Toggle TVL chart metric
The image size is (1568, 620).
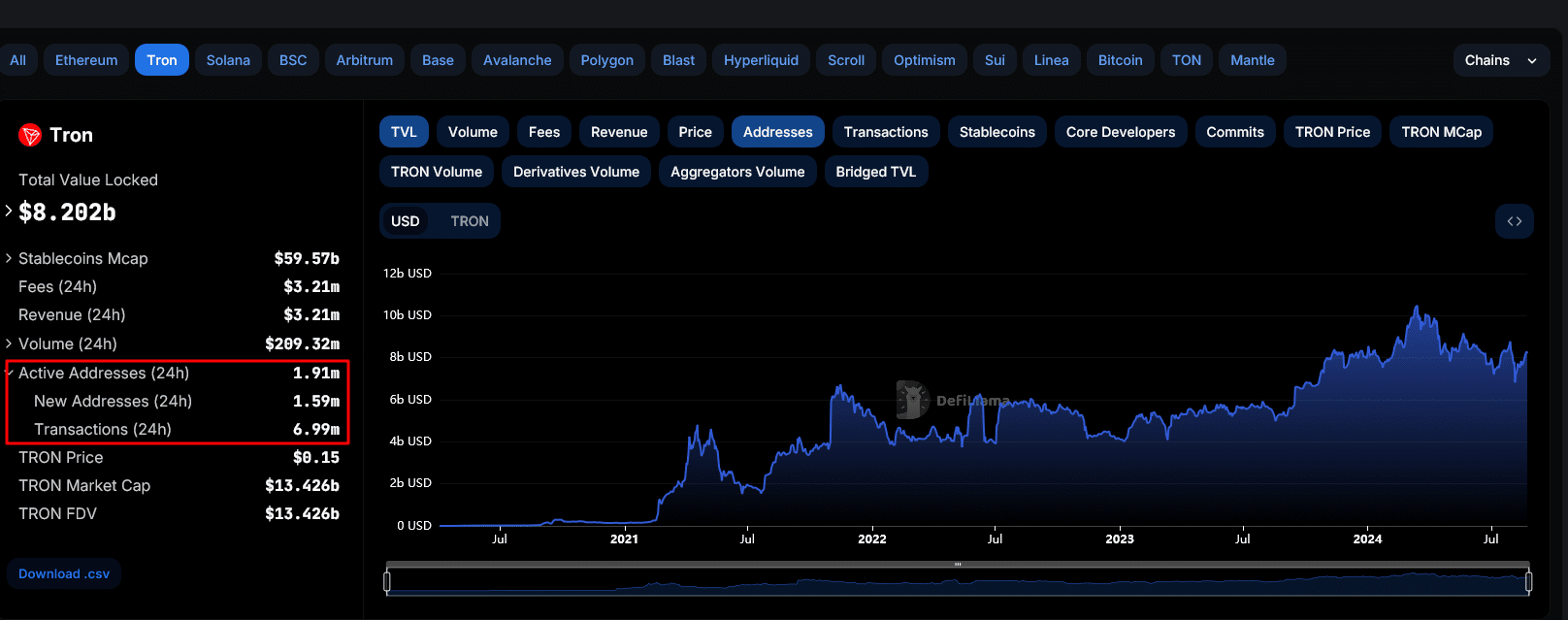(404, 132)
